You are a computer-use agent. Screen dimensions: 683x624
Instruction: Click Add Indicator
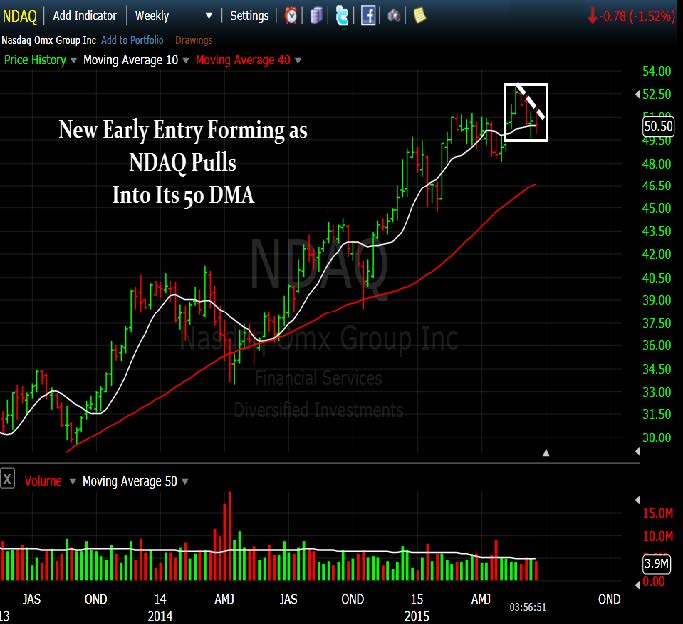point(85,16)
